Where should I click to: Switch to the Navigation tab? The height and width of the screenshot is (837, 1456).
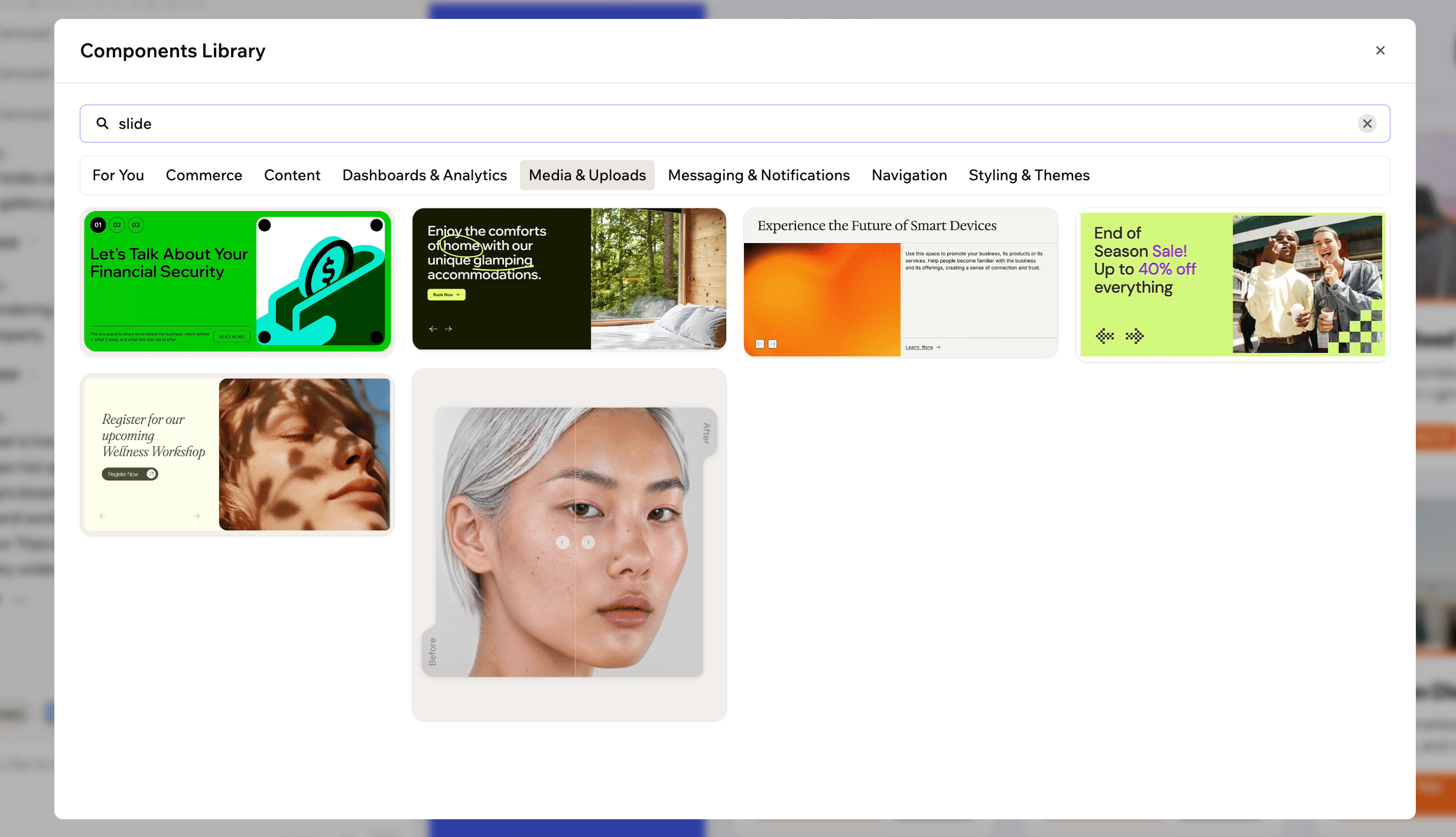[909, 175]
